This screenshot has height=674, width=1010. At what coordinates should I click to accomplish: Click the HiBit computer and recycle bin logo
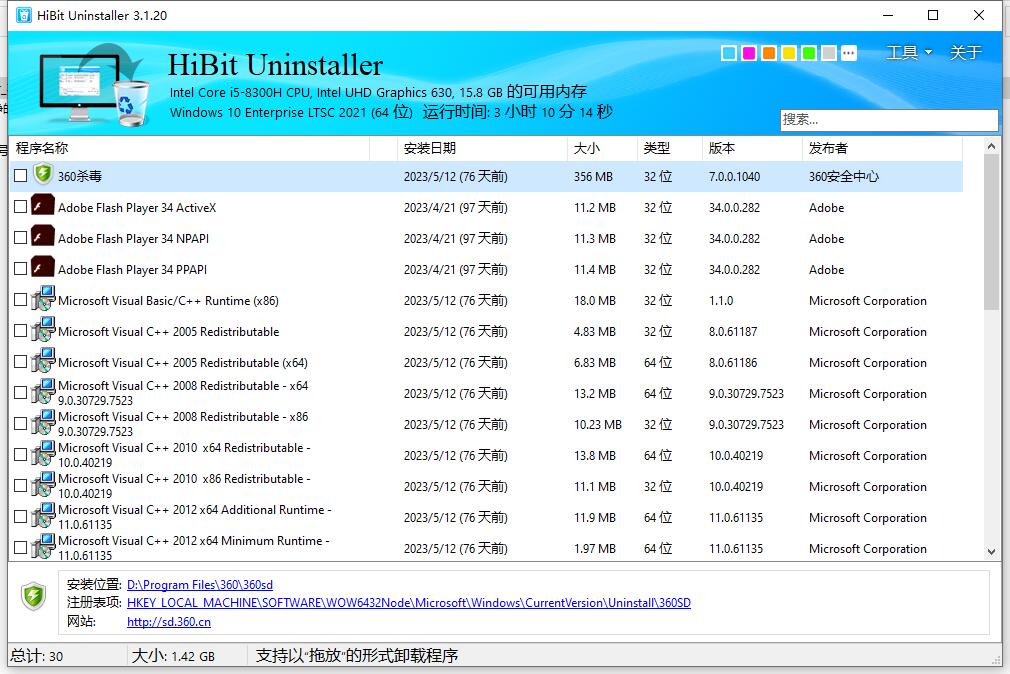tap(94, 84)
